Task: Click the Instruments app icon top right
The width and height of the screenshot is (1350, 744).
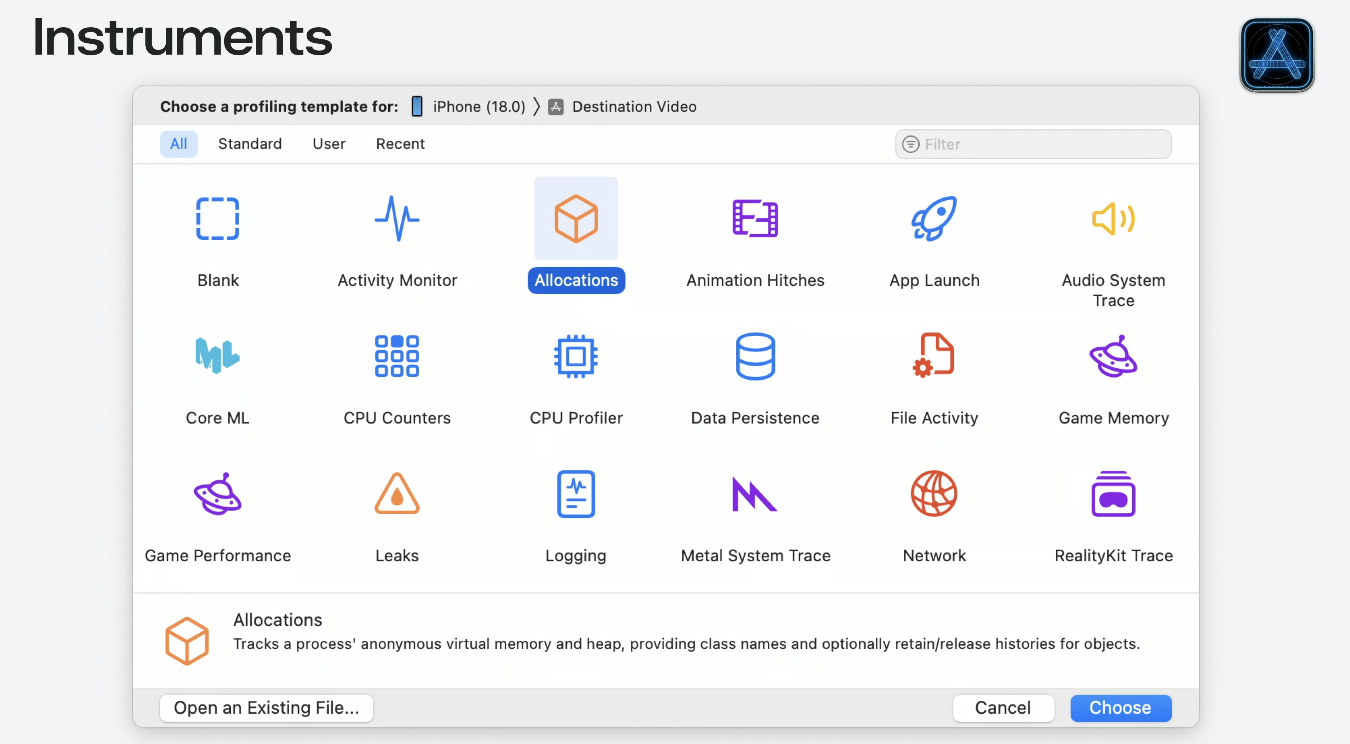Action: 1277,55
